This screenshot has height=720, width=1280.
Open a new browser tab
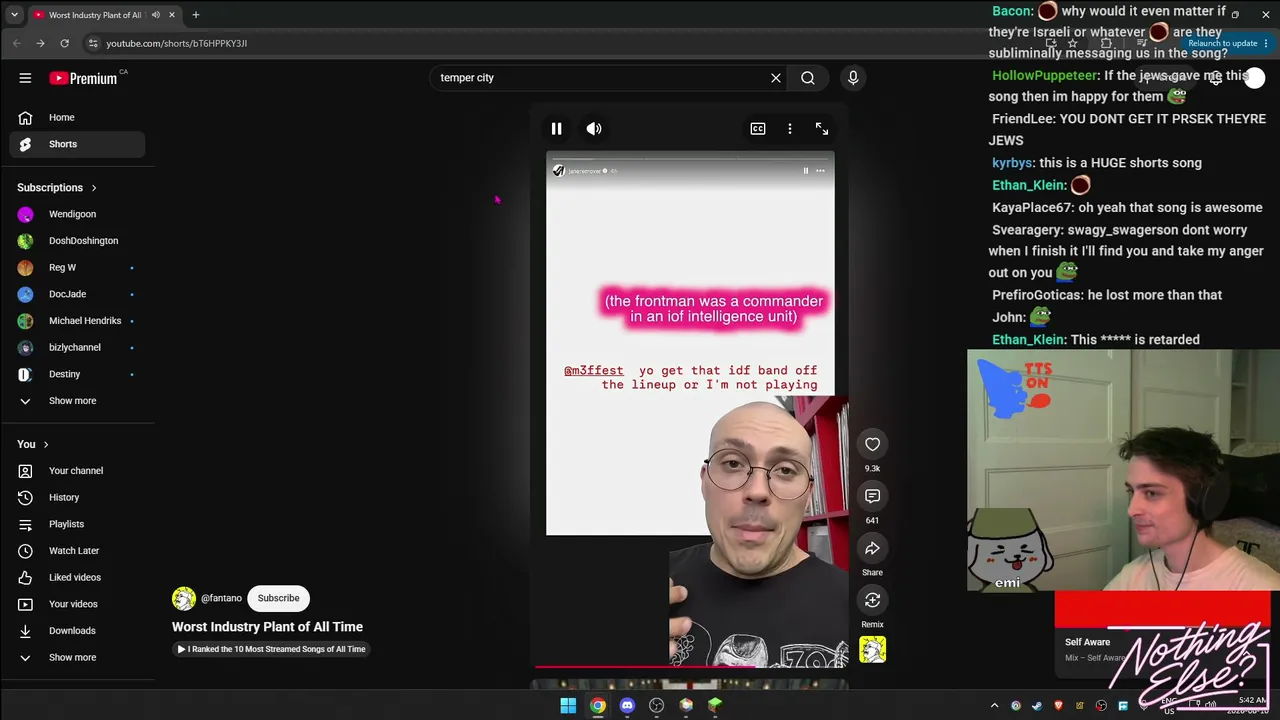[x=196, y=15]
